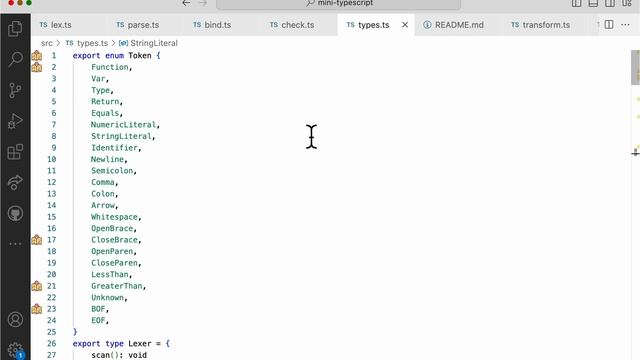Image resolution: width=640 pixels, height=360 pixels.
Task: Click the editor vertical scrollbar thumb
Action: 635,67
